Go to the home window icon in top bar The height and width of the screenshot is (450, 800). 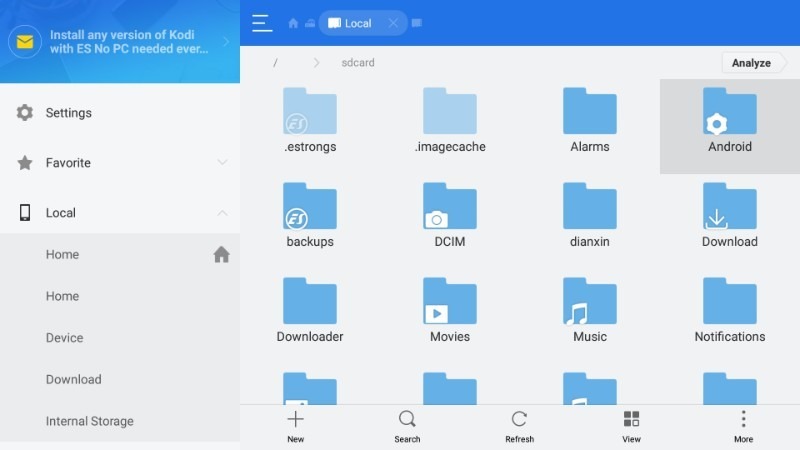(x=293, y=23)
